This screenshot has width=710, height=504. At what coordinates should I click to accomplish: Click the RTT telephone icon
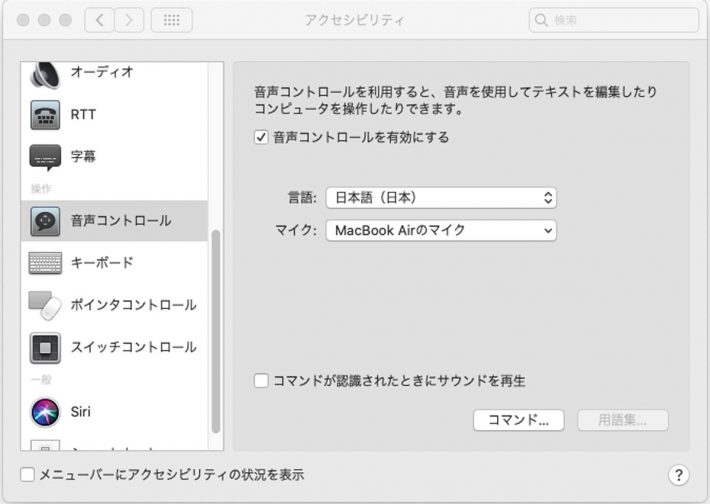click(x=45, y=115)
